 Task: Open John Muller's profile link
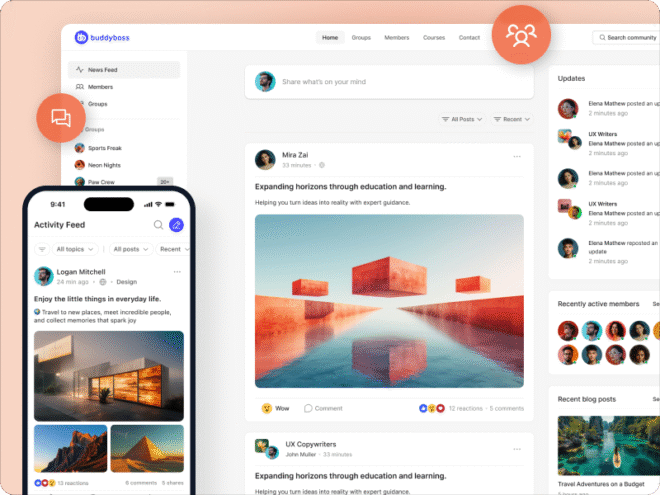click(301, 455)
